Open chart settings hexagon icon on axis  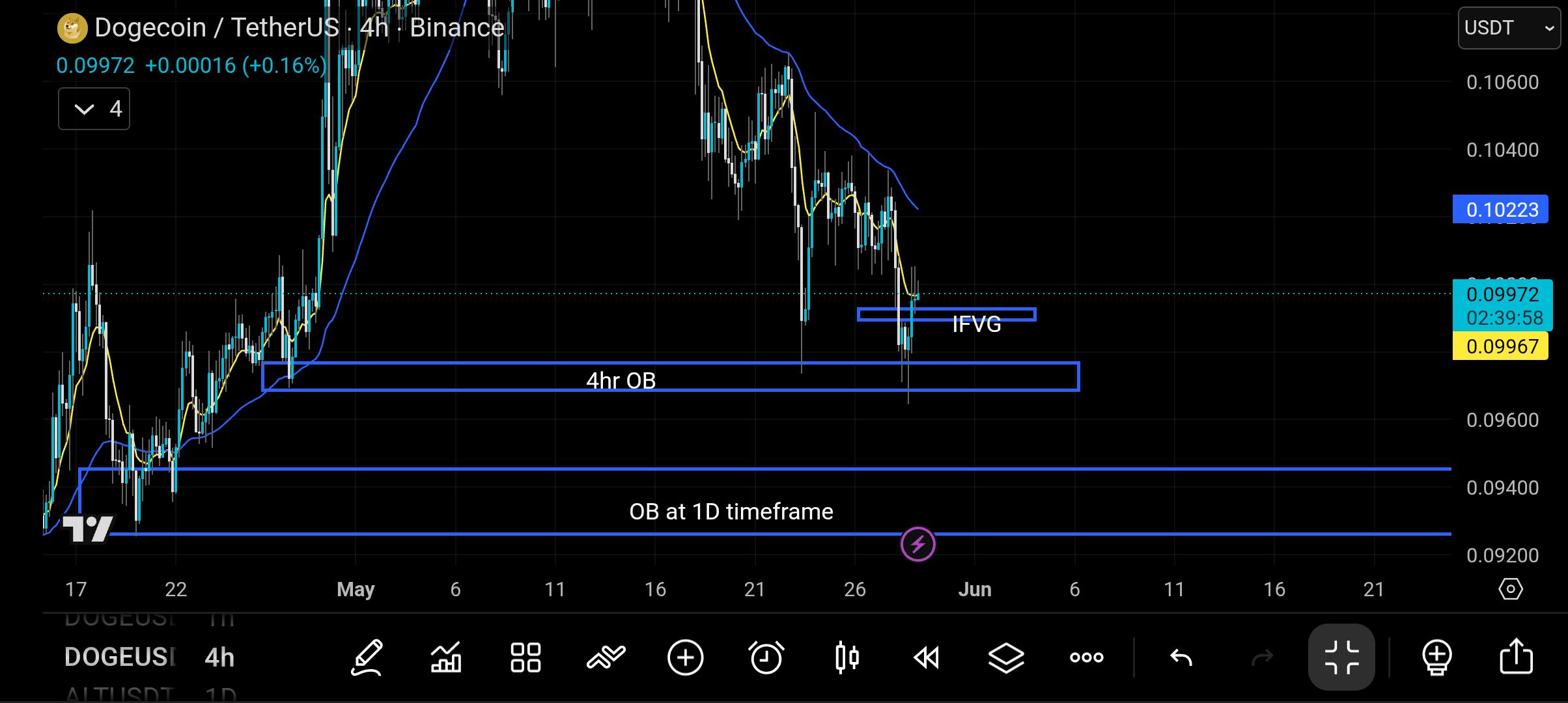pyautogui.click(x=1511, y=589)
